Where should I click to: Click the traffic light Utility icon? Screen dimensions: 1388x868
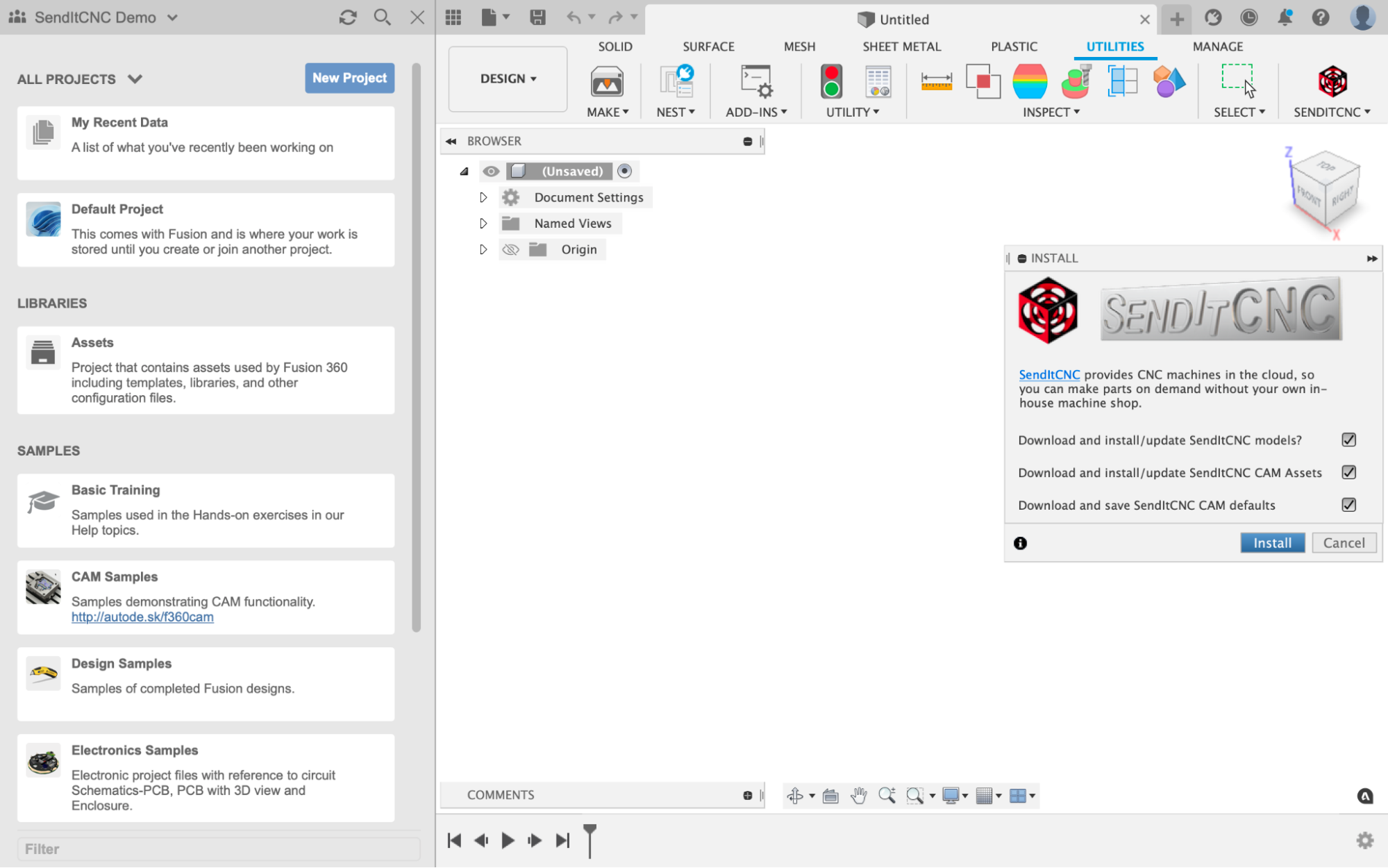click(x=831, y=82)
